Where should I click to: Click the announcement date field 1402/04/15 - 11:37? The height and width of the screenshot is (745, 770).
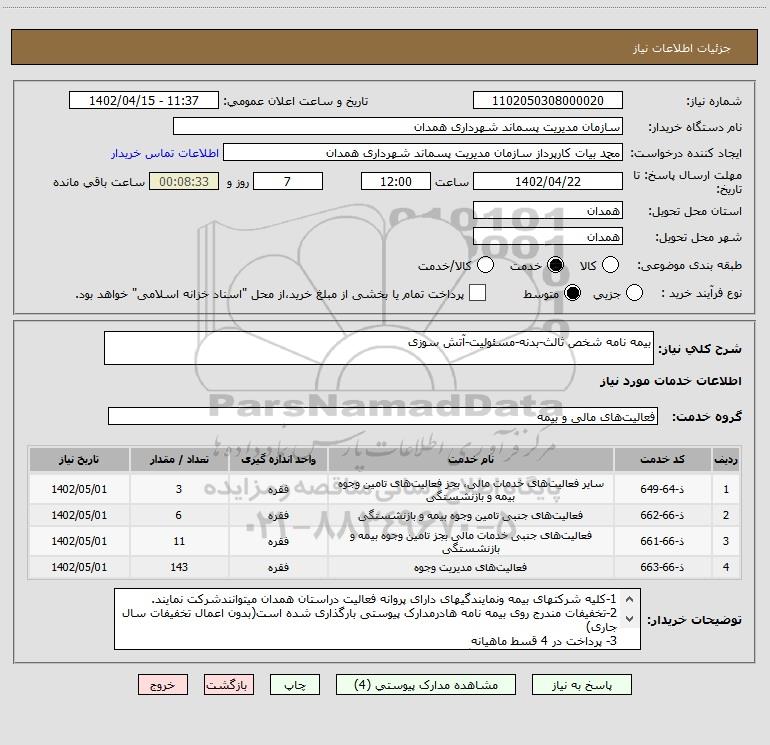click(x=144, y=101)
